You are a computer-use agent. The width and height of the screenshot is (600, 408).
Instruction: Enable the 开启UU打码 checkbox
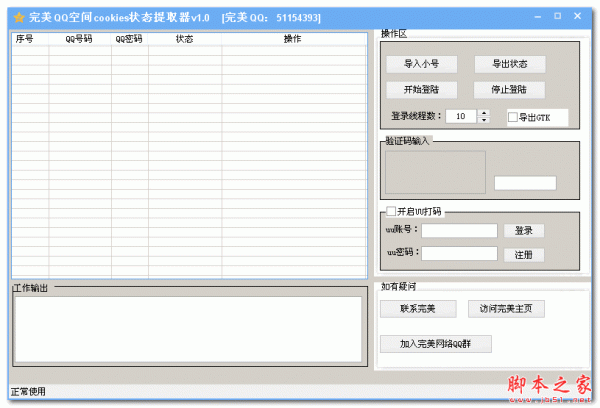click(391, 211)
